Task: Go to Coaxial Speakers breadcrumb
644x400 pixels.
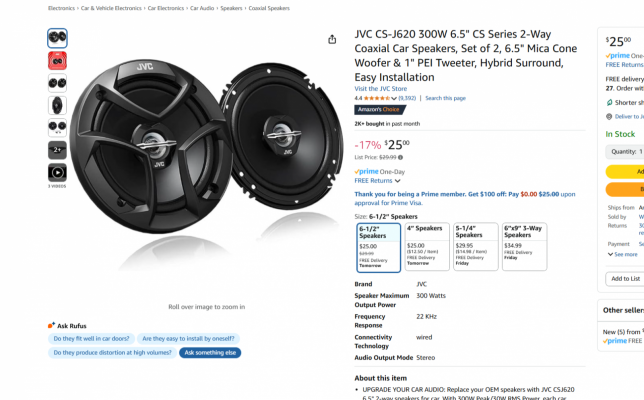Action: coord(268,8)
